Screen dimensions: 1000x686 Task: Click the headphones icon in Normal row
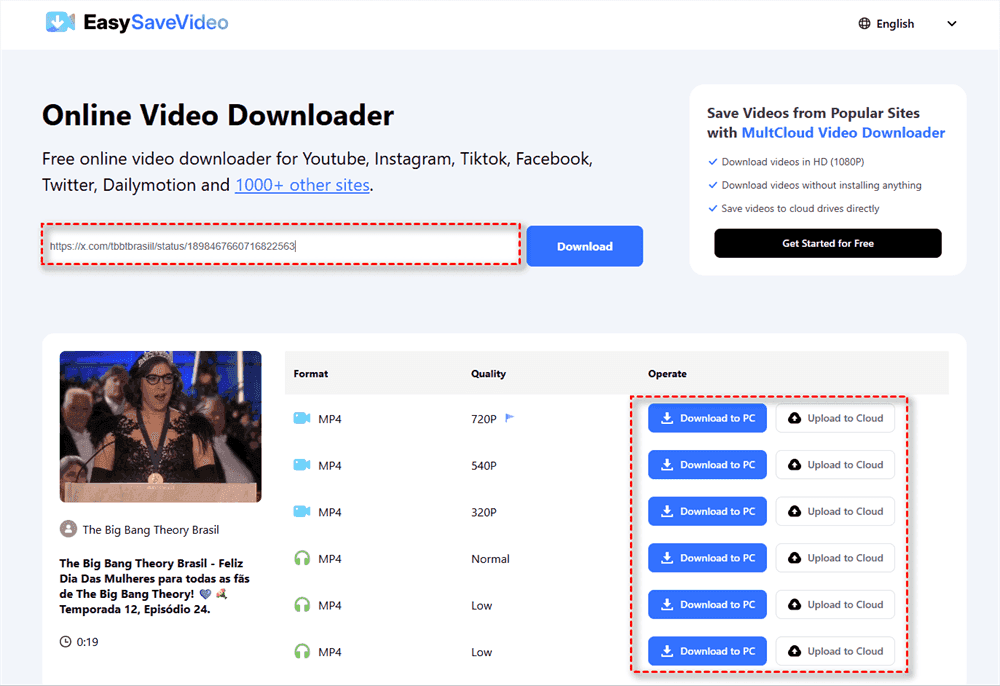click(302, 558)
